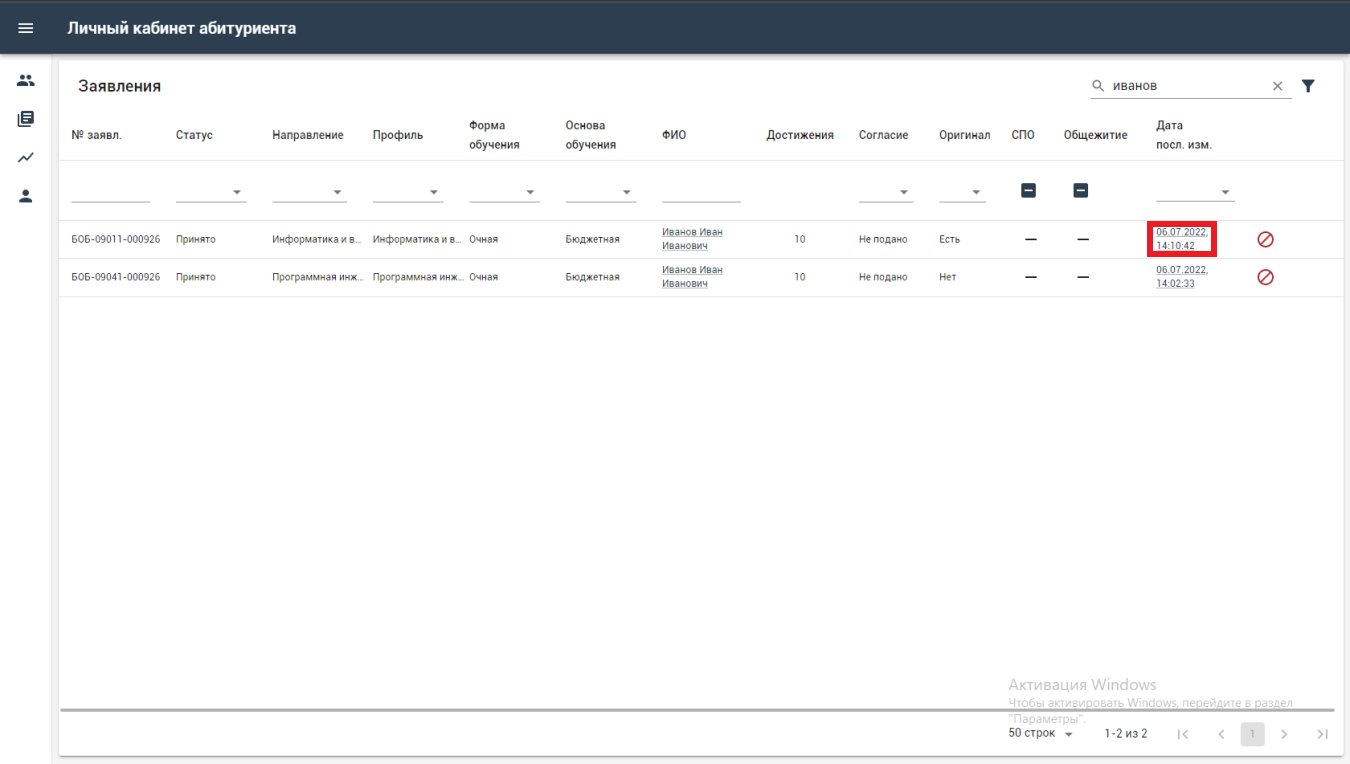
Task: Open the applicants people icon in sidebar
Action: pyautogui.click(x=26, y=80)
